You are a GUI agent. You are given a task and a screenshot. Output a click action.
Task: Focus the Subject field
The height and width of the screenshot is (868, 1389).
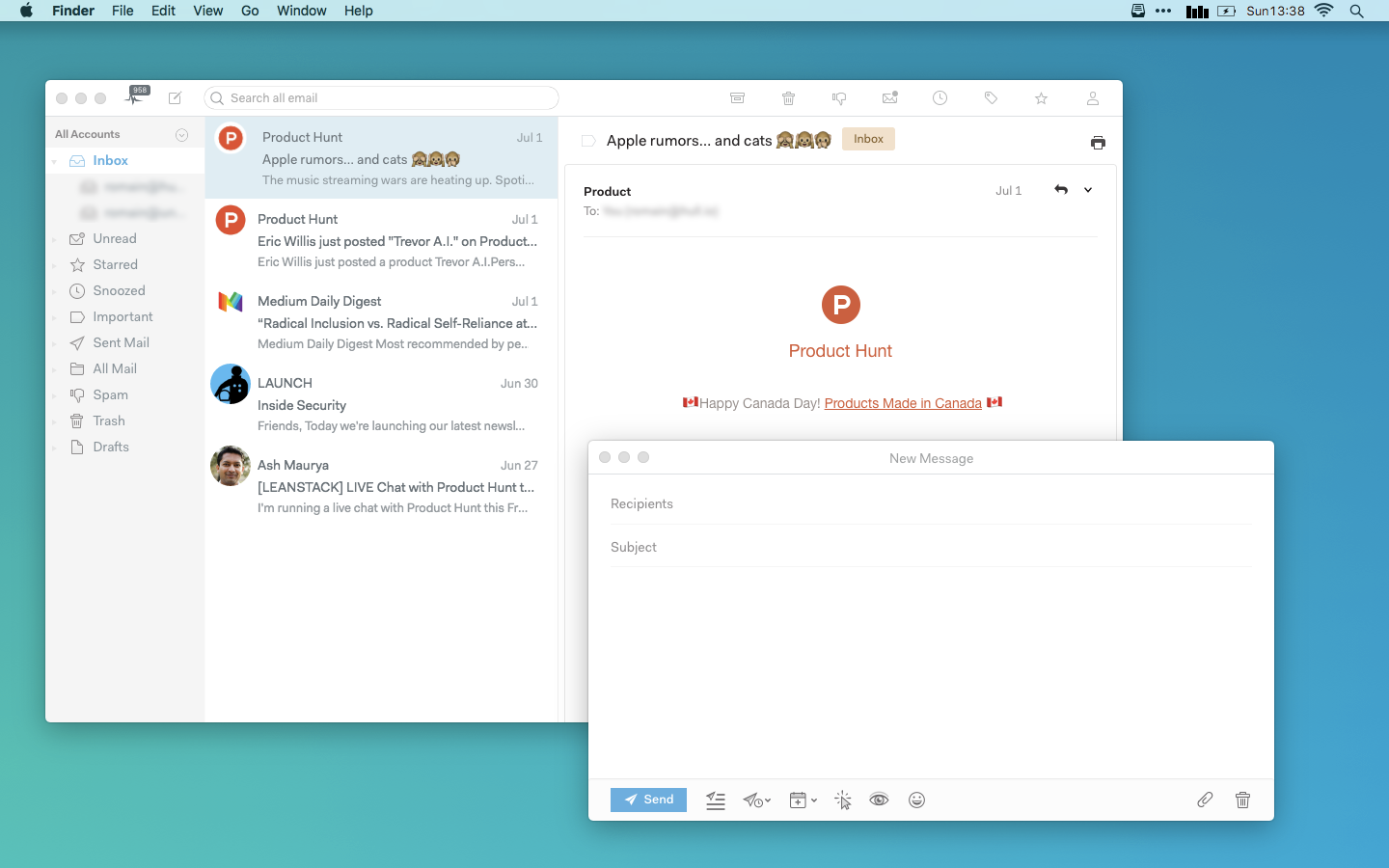(x=931, y=547)
